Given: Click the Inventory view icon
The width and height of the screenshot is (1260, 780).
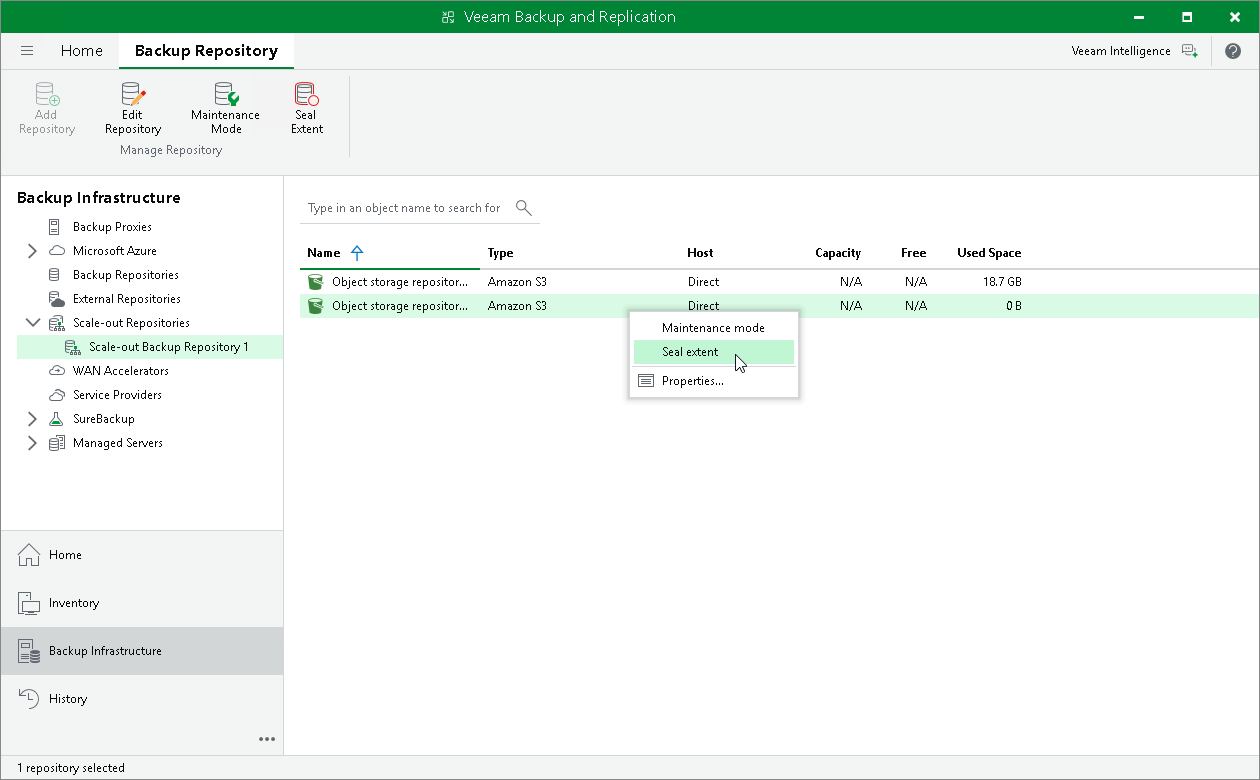Looking at the screenshot, I should click(29, 602).
